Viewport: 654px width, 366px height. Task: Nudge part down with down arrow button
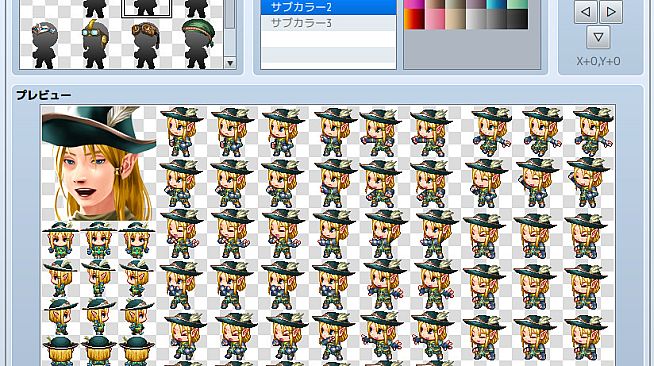tap(599, 37)
